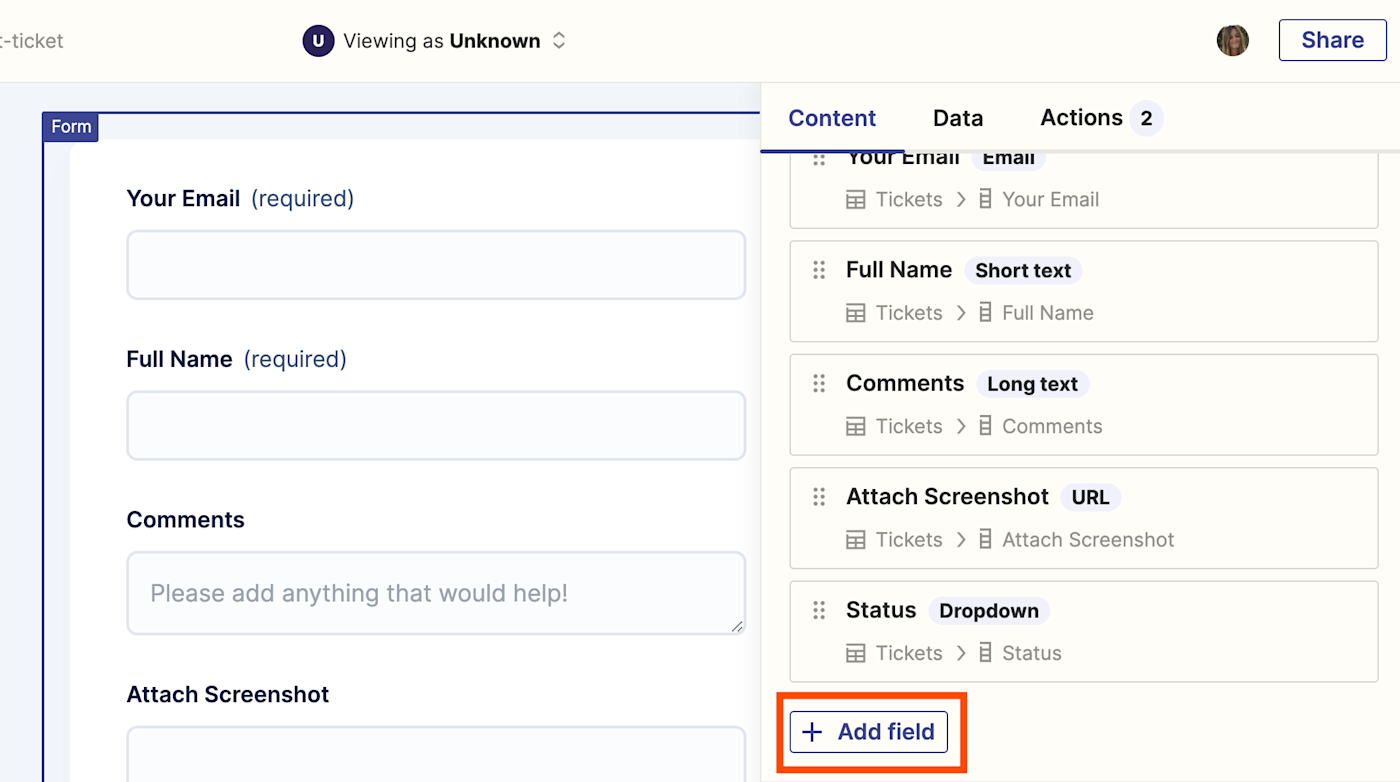Click the Add field button label
This screenshot has width=1400, height=782.
(885, 732)
